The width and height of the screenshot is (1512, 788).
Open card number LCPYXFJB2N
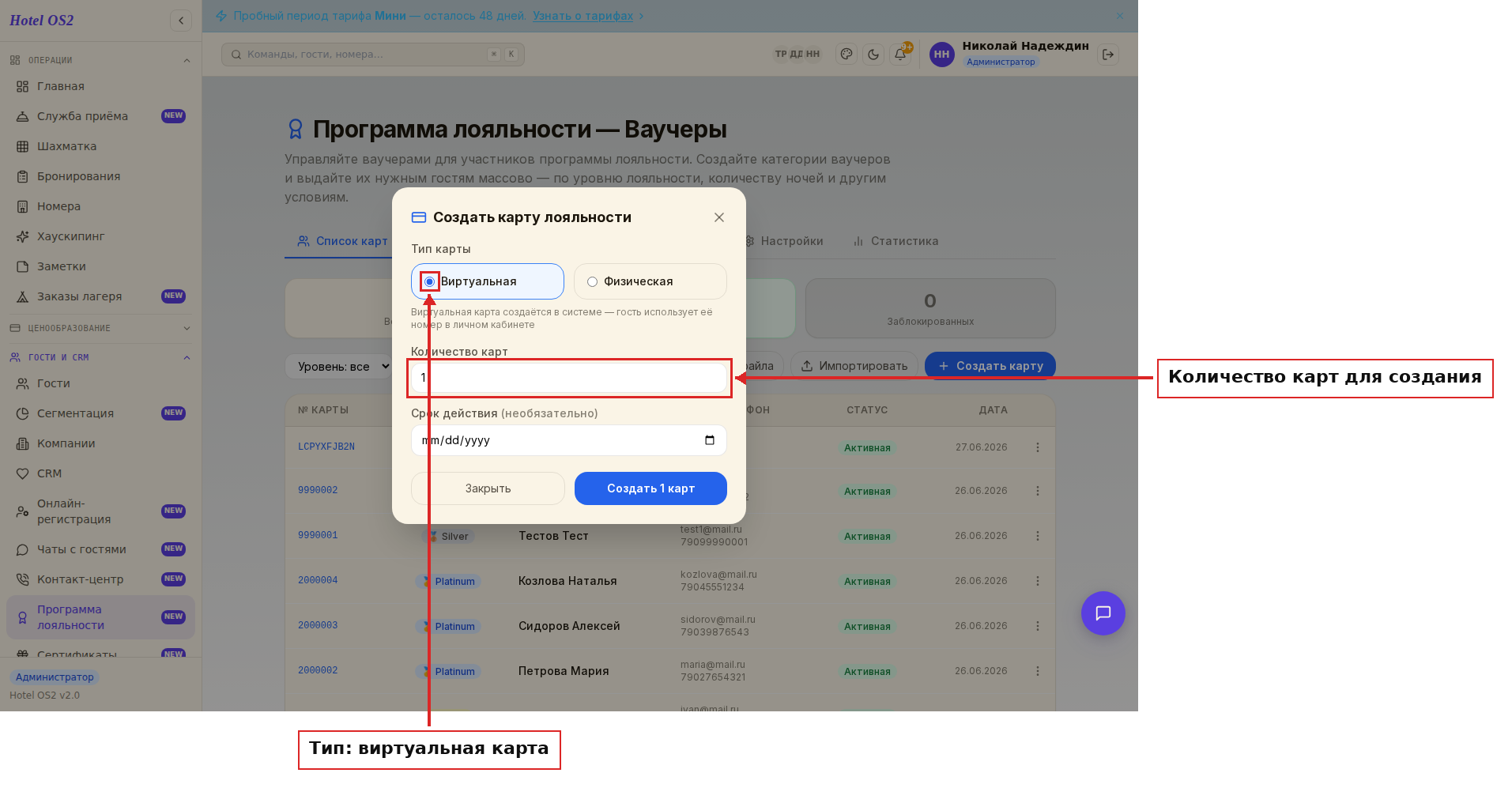coord(326,447)
